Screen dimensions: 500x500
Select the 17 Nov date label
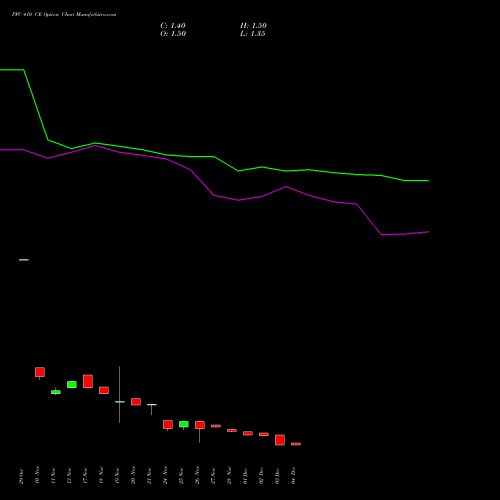(x=85, y=475)
